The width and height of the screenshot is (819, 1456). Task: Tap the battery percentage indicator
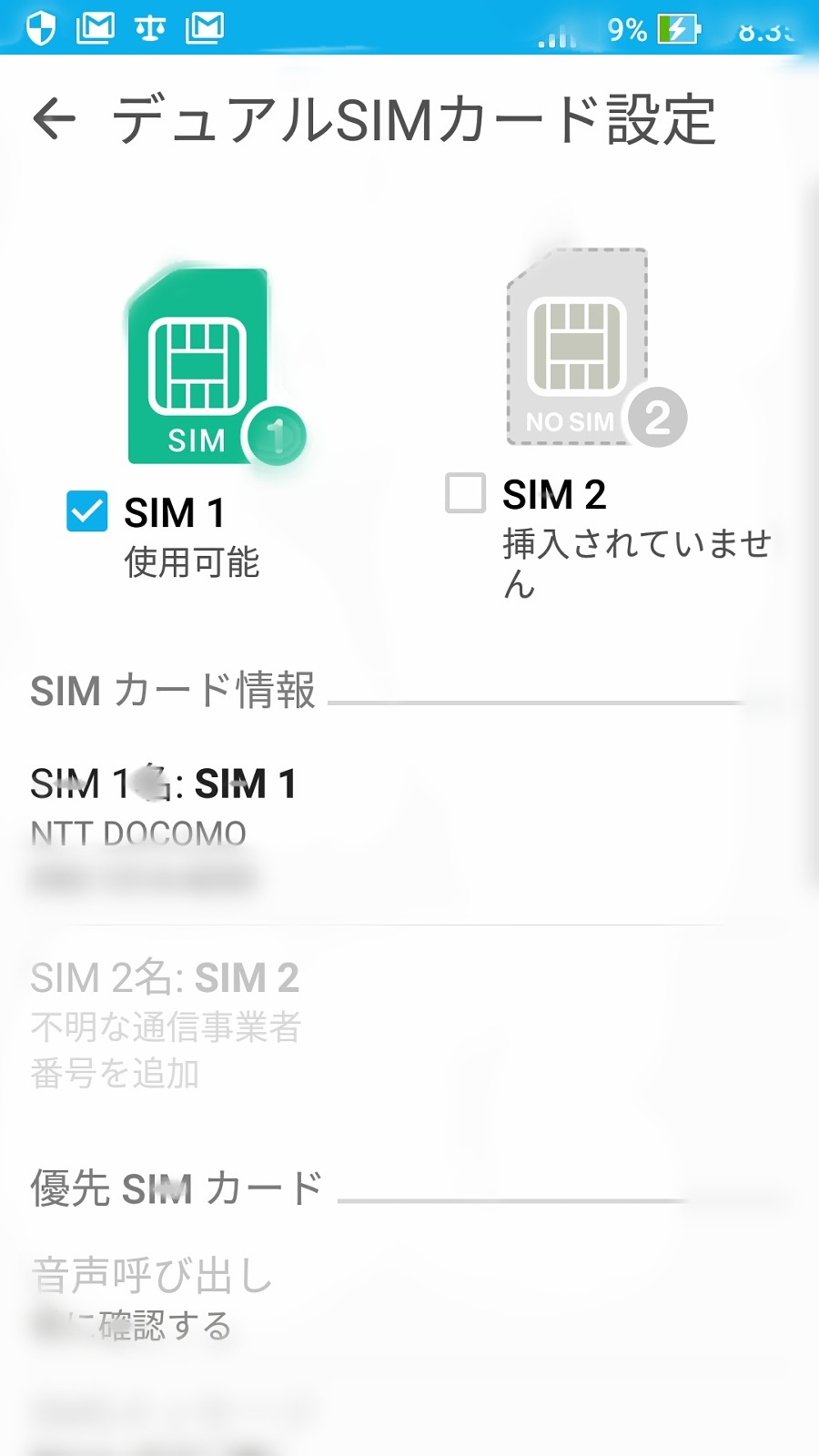click(x=626, y=30)
